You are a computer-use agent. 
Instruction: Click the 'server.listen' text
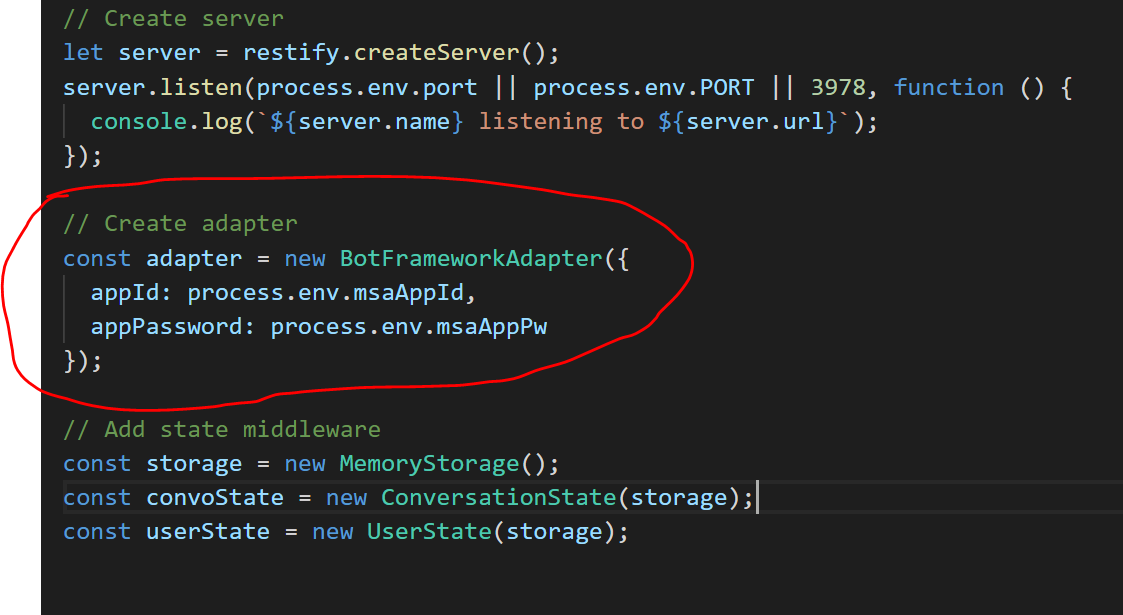(x=153, y=87)
